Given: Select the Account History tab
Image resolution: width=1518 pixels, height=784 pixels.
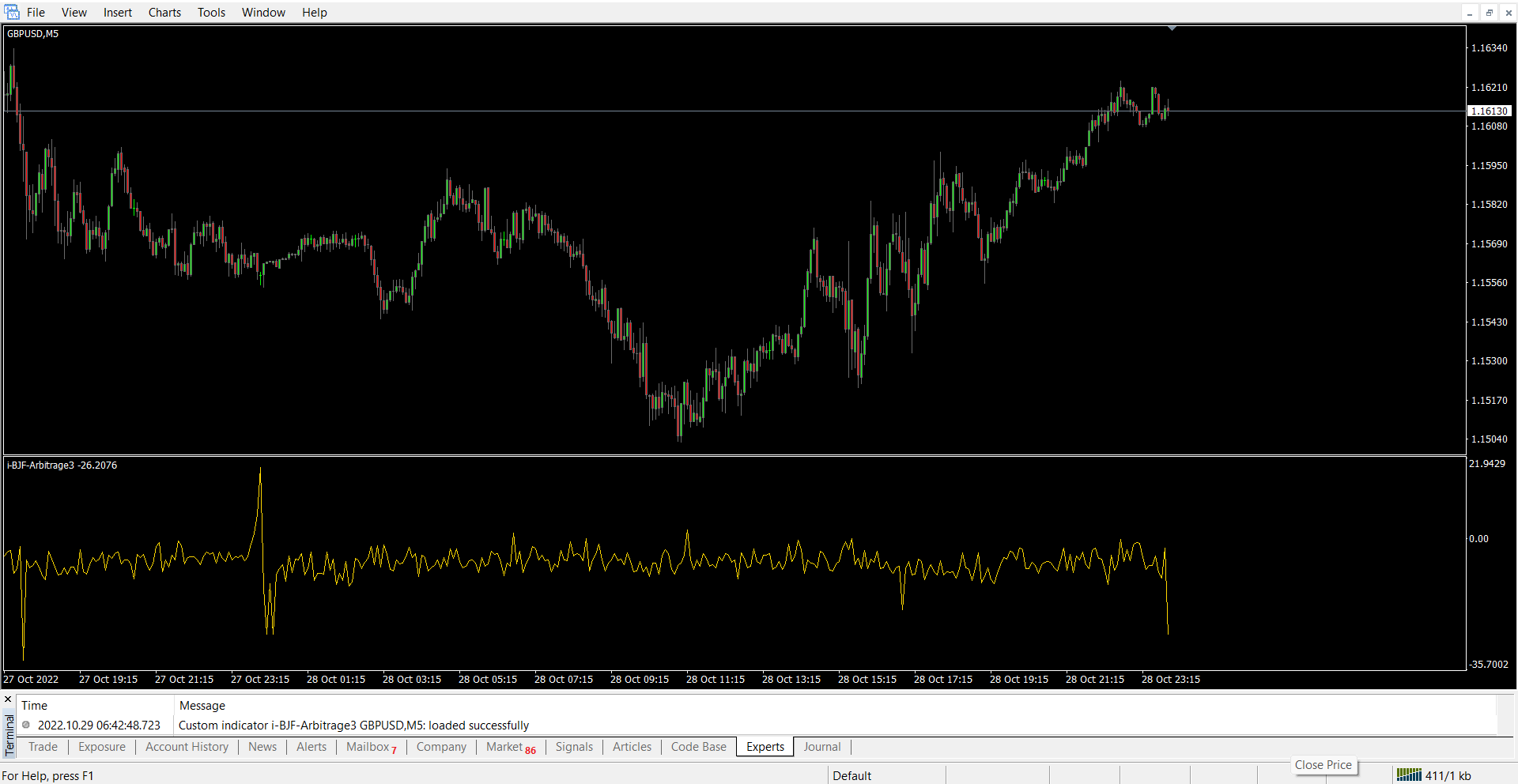Looking at the screenshot, I should [187, 747].
